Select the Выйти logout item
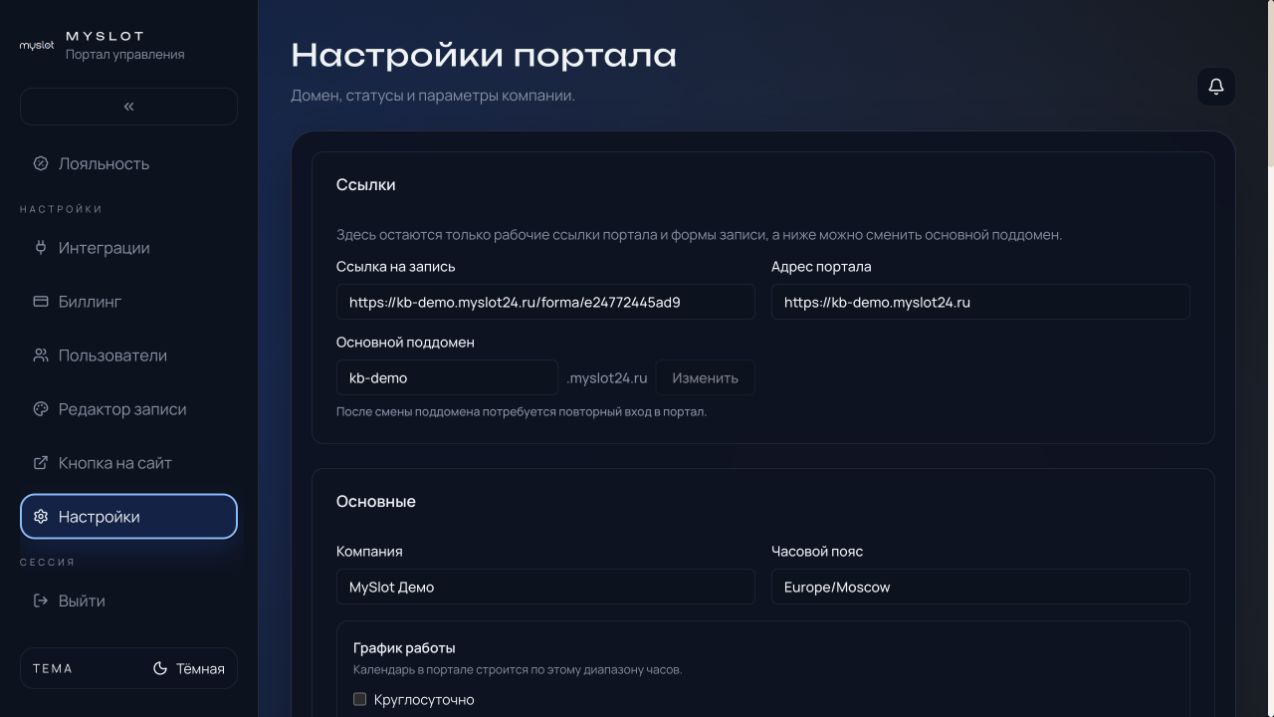Screen dimensions: 1274x717 [129, 601]
